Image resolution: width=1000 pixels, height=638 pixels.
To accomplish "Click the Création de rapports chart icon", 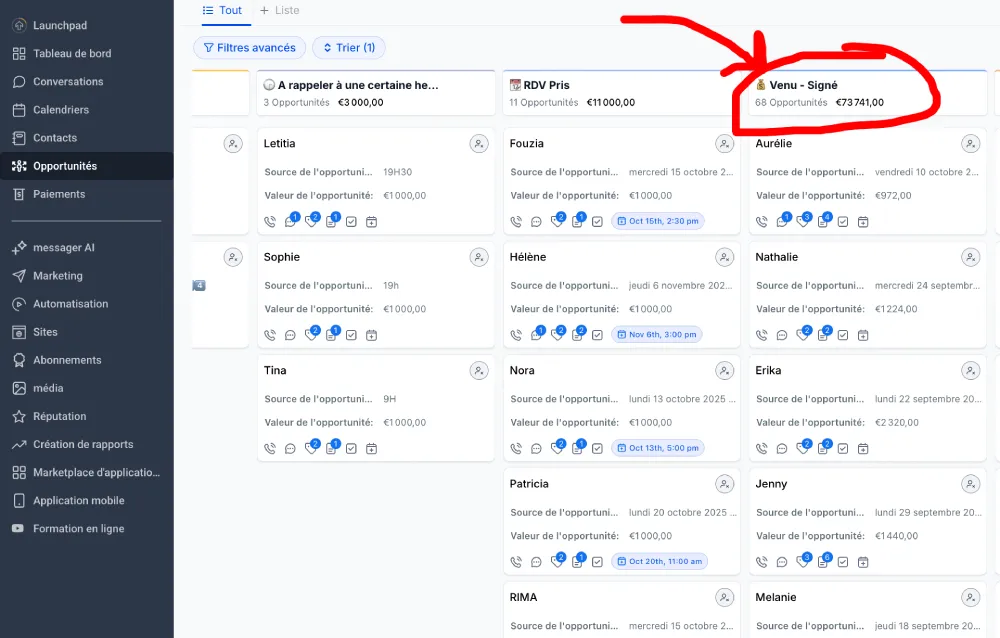I will (x=19, y=444).
